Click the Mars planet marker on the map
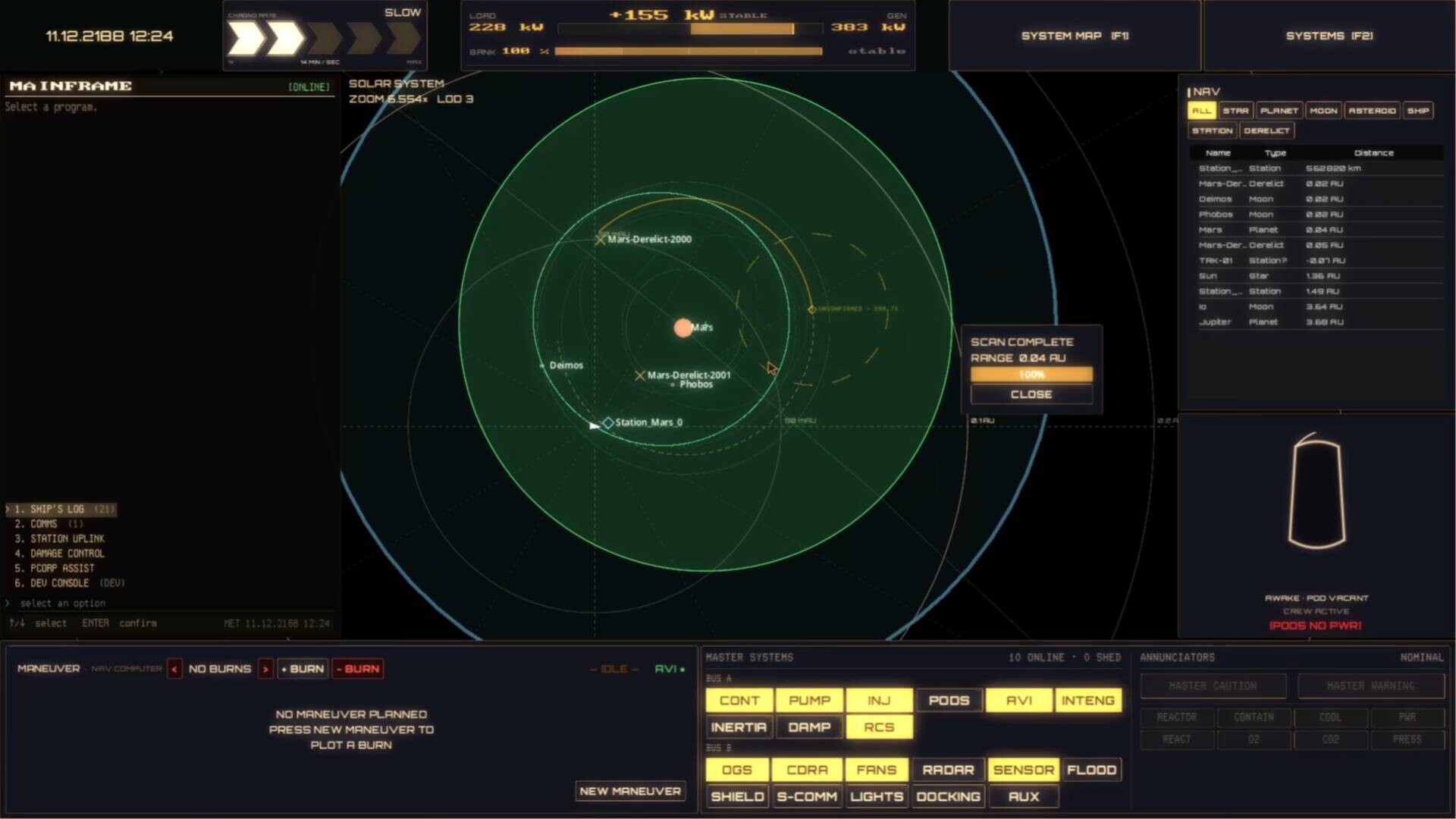 click(683, 328)
